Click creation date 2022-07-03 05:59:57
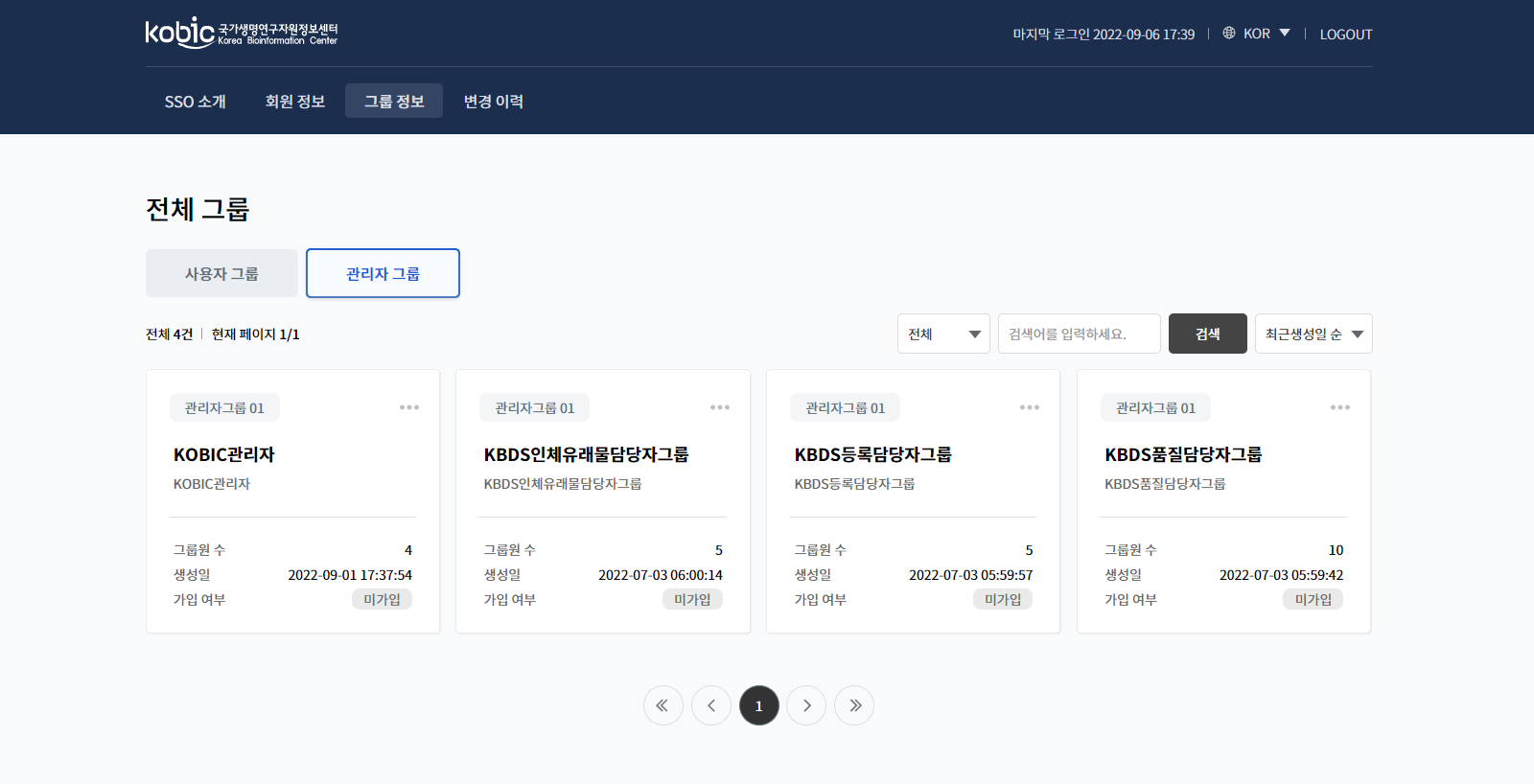 click(x=971, y=575)
